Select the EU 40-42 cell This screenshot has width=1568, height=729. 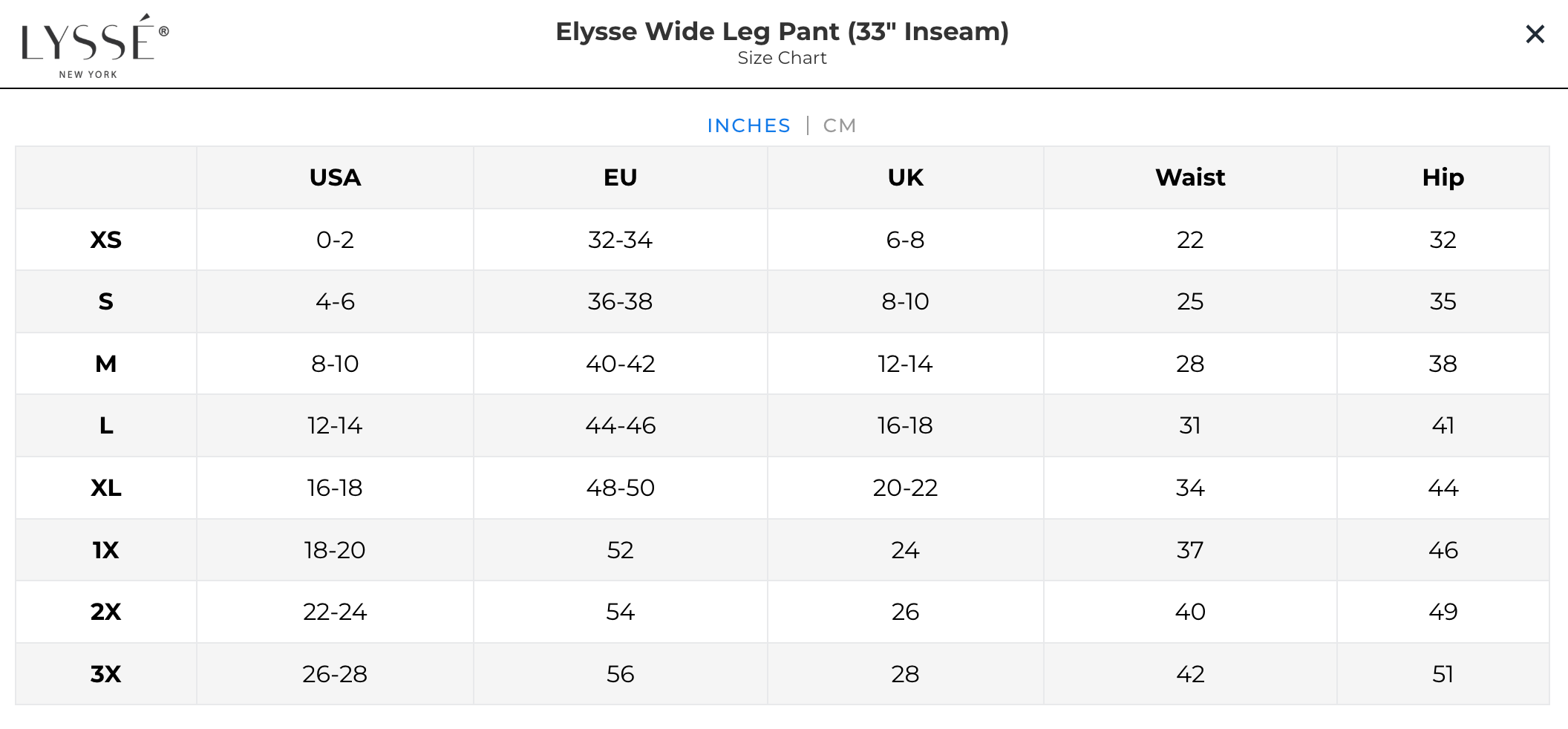point(620,364)
